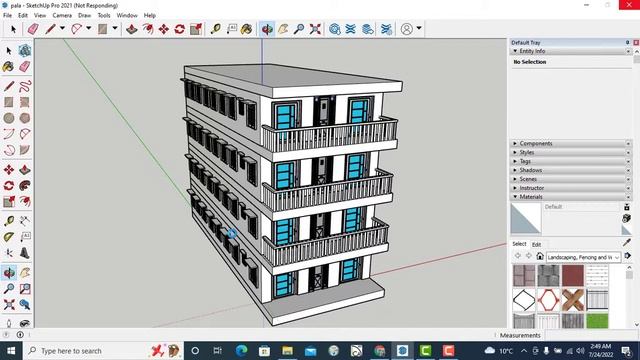This screenshot has width=640, height=360.
Task: Click the default material preview thumbnail
Action: (526, 219)
